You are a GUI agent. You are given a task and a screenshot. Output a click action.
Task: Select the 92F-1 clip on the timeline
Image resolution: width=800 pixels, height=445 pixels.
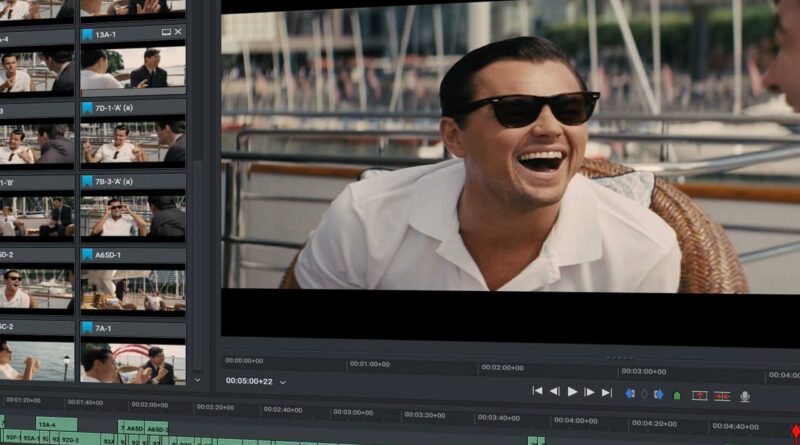[13, 437]
